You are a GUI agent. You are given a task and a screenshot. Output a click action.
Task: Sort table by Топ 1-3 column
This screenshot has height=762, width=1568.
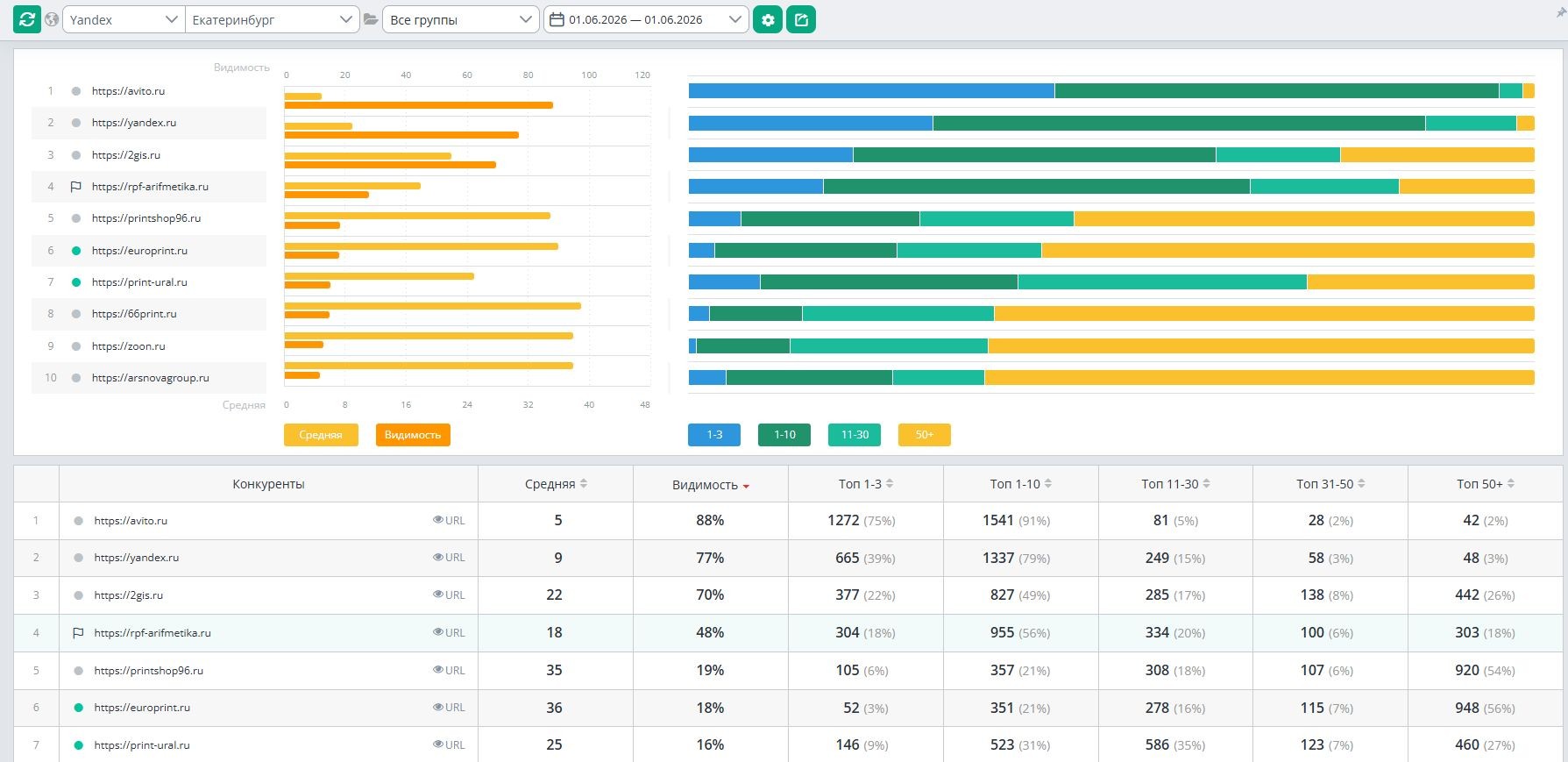[x=866, y=484]
